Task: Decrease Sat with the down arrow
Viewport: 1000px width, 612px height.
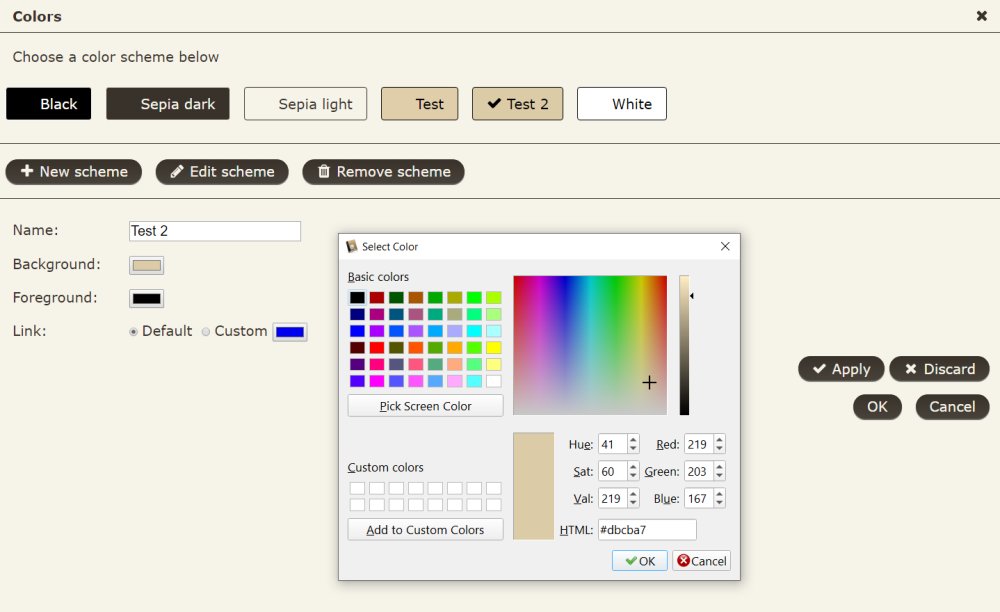Action: click(633, 476)
